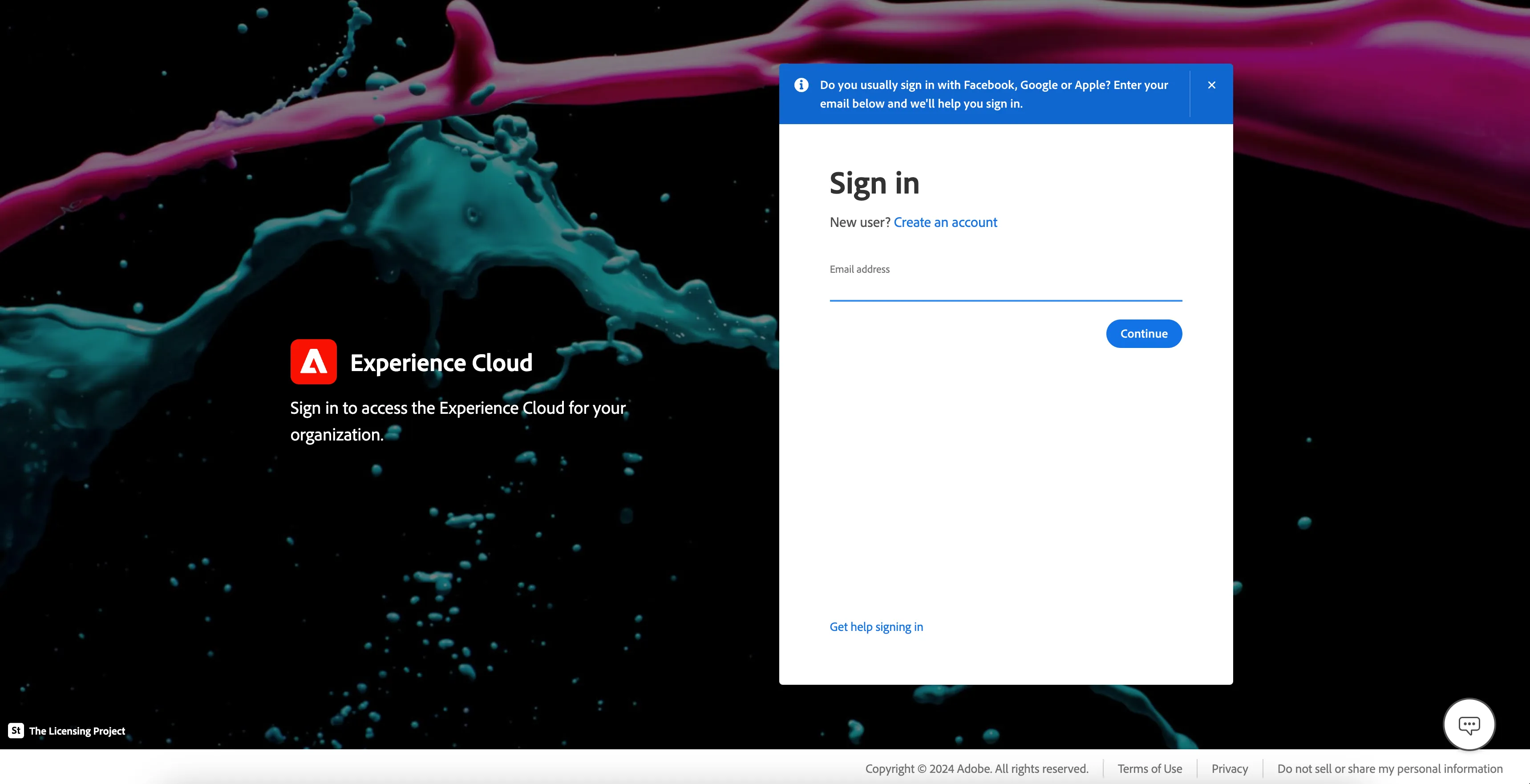Screen dimensions: 1530x784
Task: Click The Licensing Project credit
Action: (77, 731)
